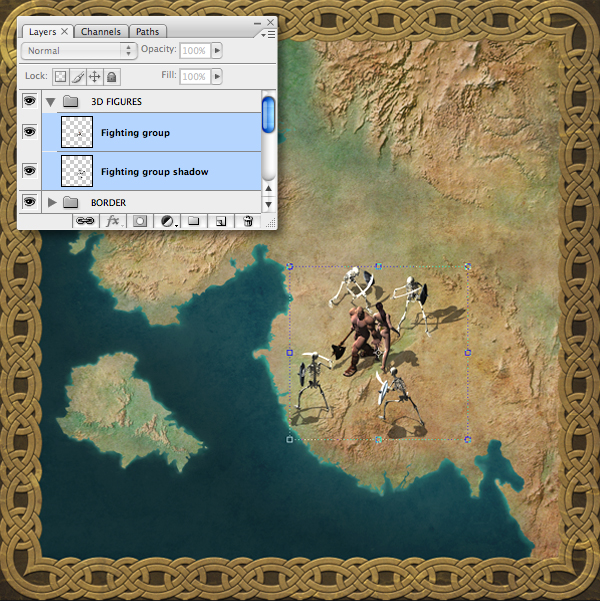Switch to the Paths tab
Viewport: 600px width, 601px height.
click(148, 32)
